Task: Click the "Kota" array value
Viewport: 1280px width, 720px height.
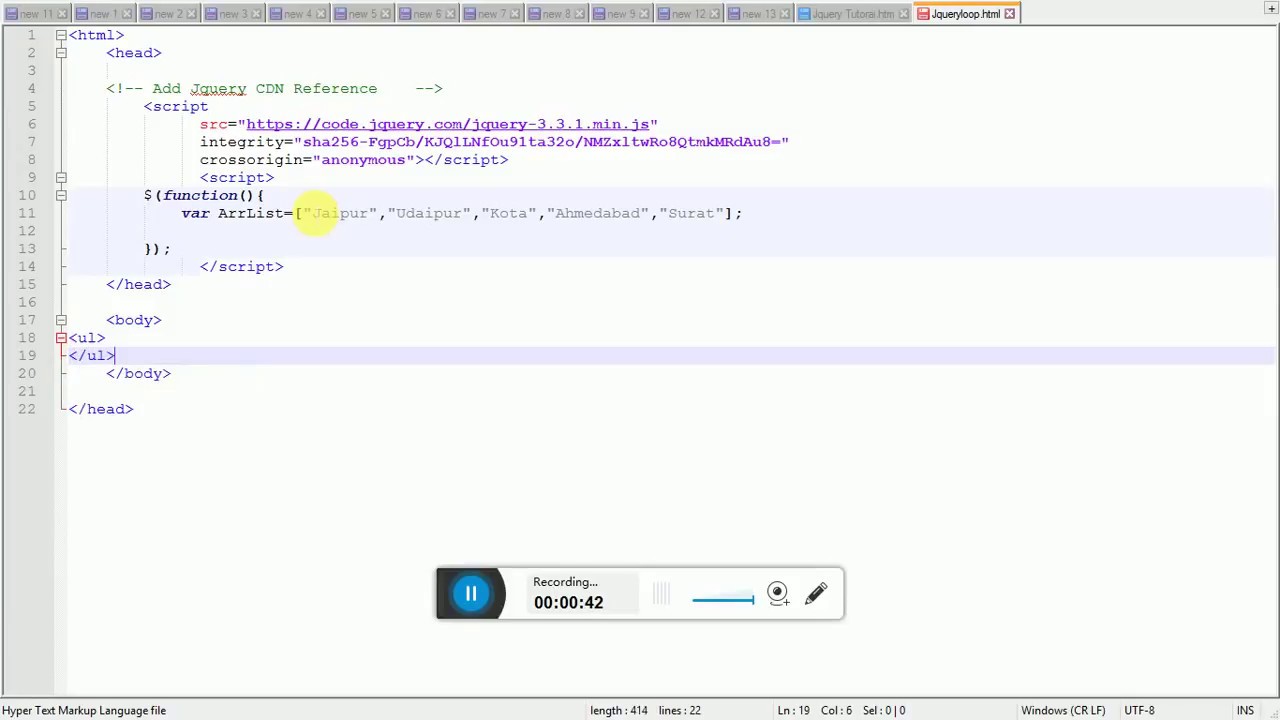Action: [509, 213]
